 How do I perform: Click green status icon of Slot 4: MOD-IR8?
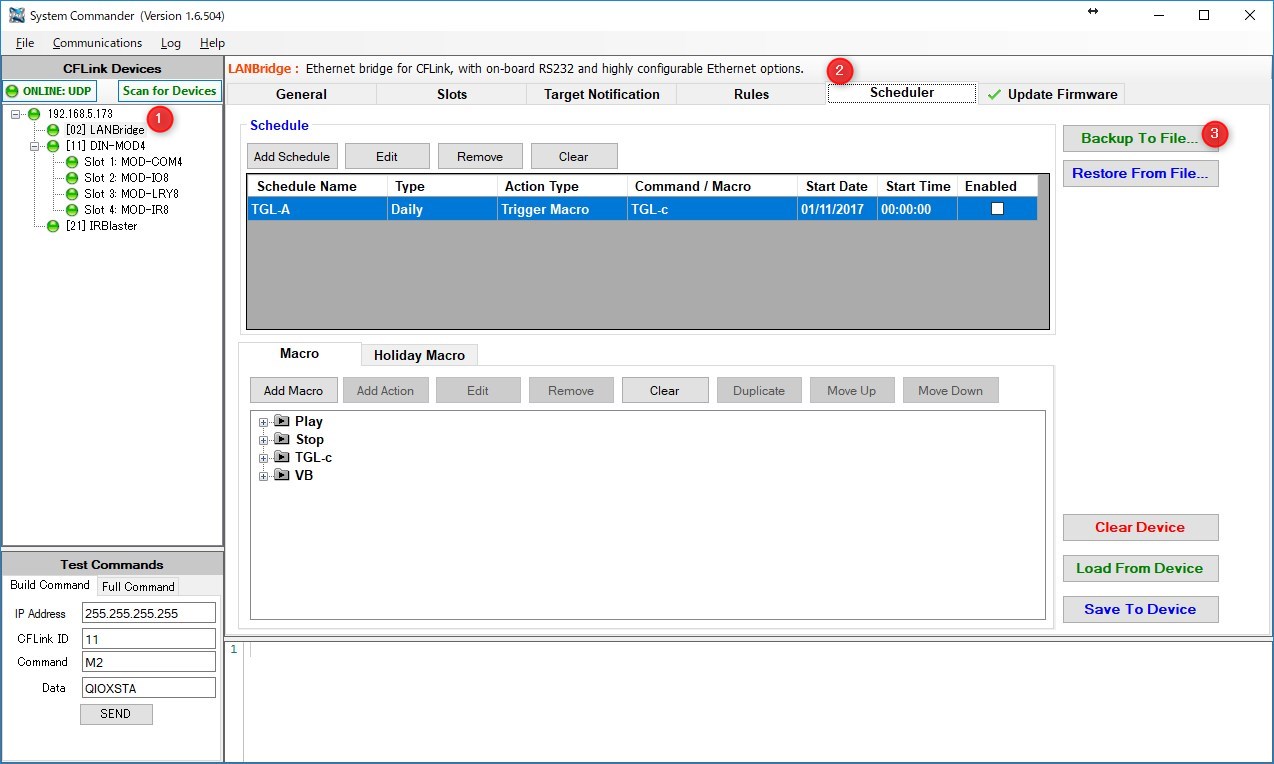[x=72, y=210]
